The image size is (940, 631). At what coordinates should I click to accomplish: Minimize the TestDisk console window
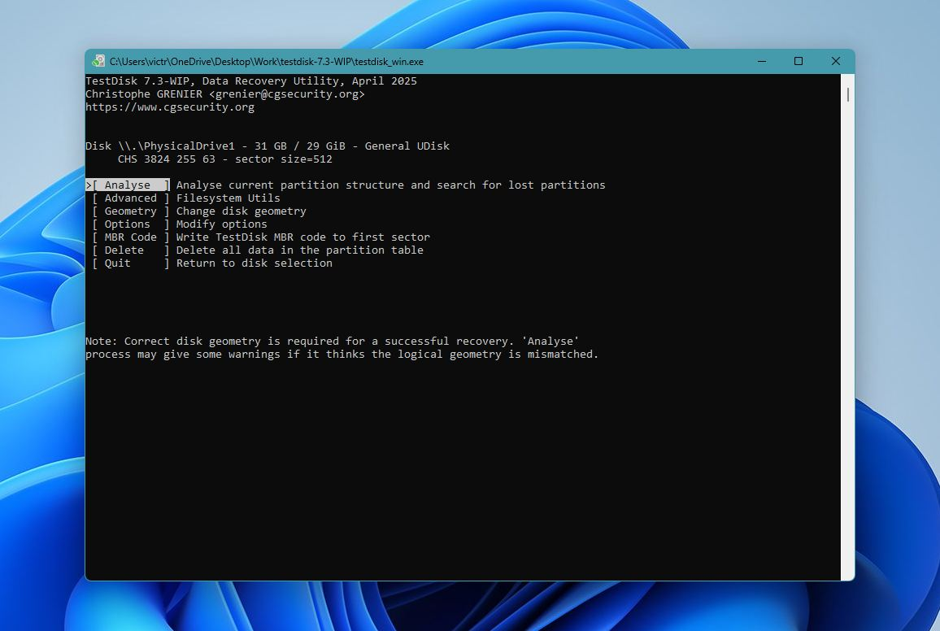coord(762,61)
